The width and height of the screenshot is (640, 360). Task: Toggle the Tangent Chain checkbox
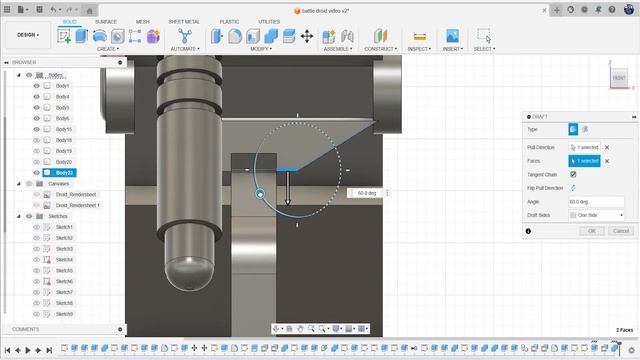tap(573, 174)
